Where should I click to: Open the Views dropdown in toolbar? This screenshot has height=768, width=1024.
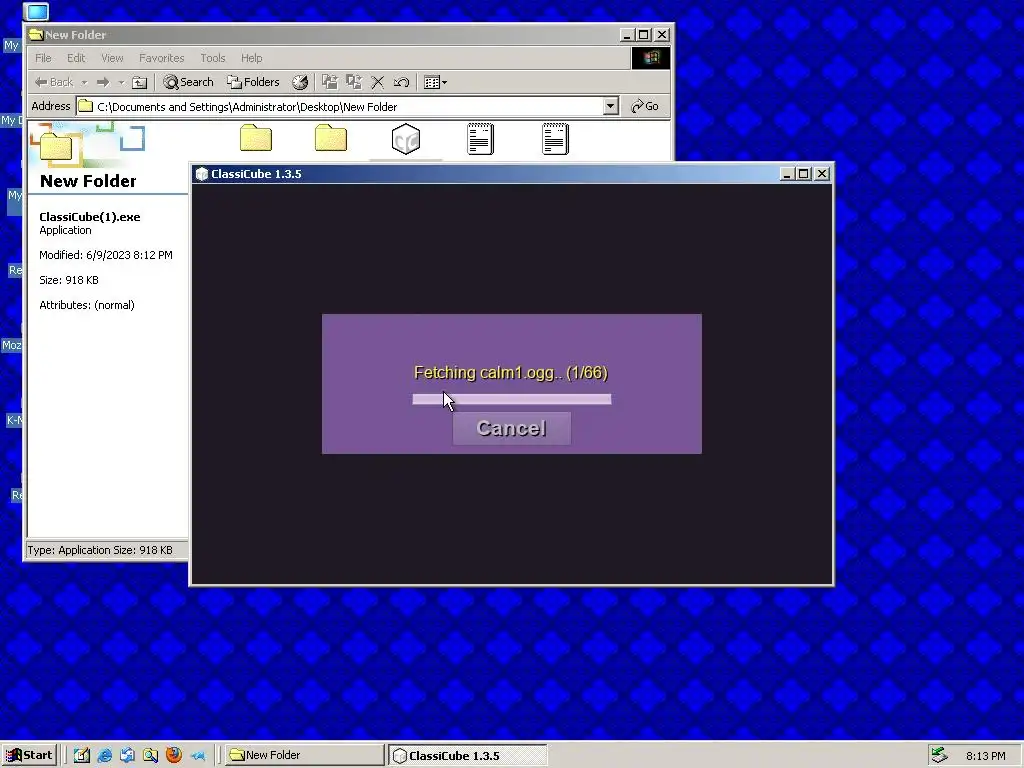tap(435, 82)
